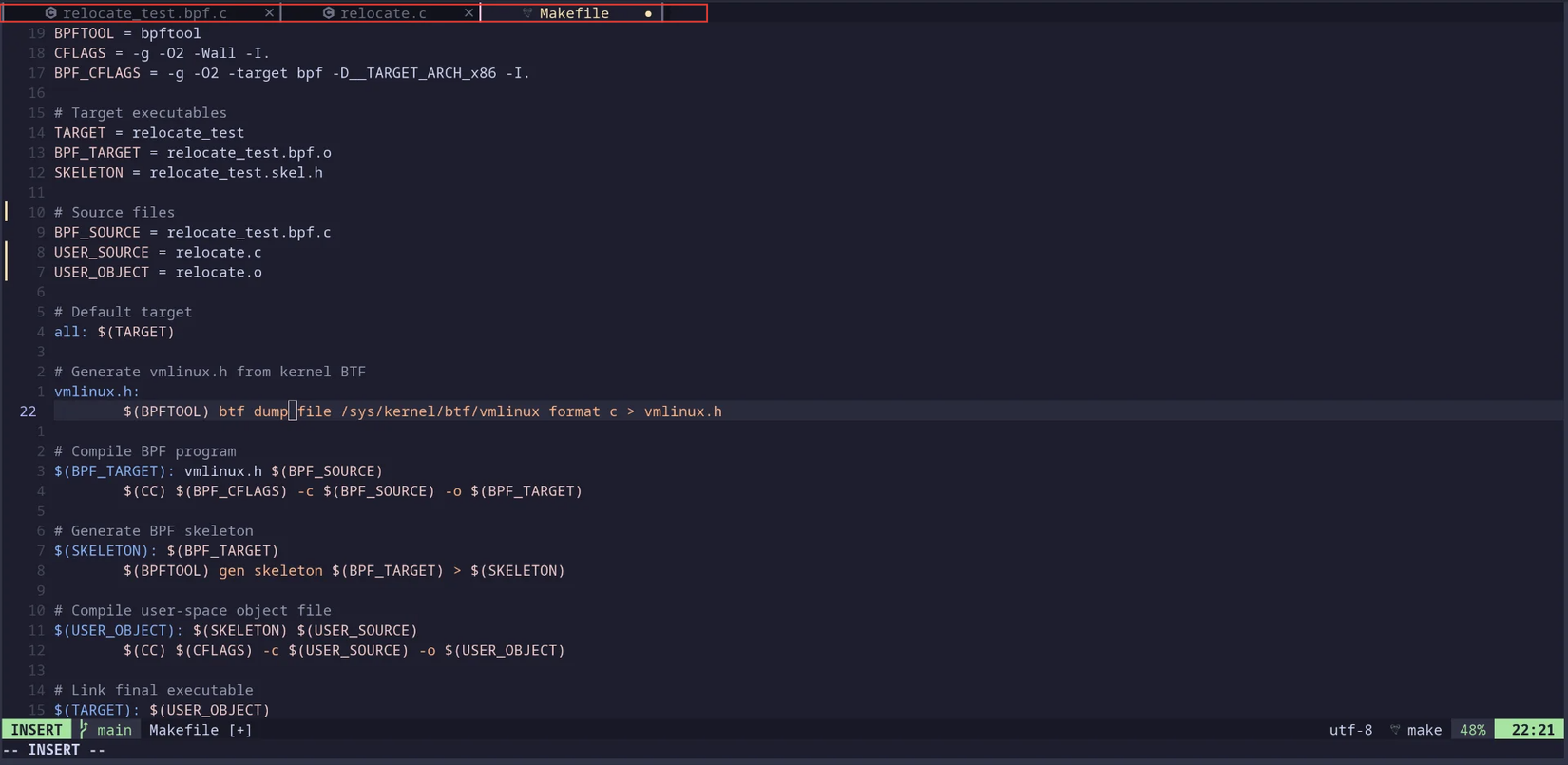Close the relocate.c tab
Screen dimensions: 1568x765
[x=468, y=13]
